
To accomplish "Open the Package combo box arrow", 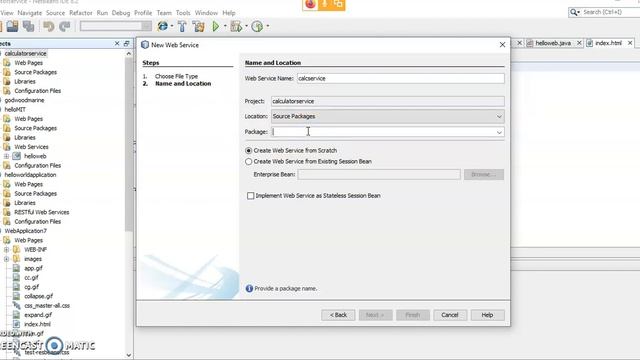I will coord(499,132).
